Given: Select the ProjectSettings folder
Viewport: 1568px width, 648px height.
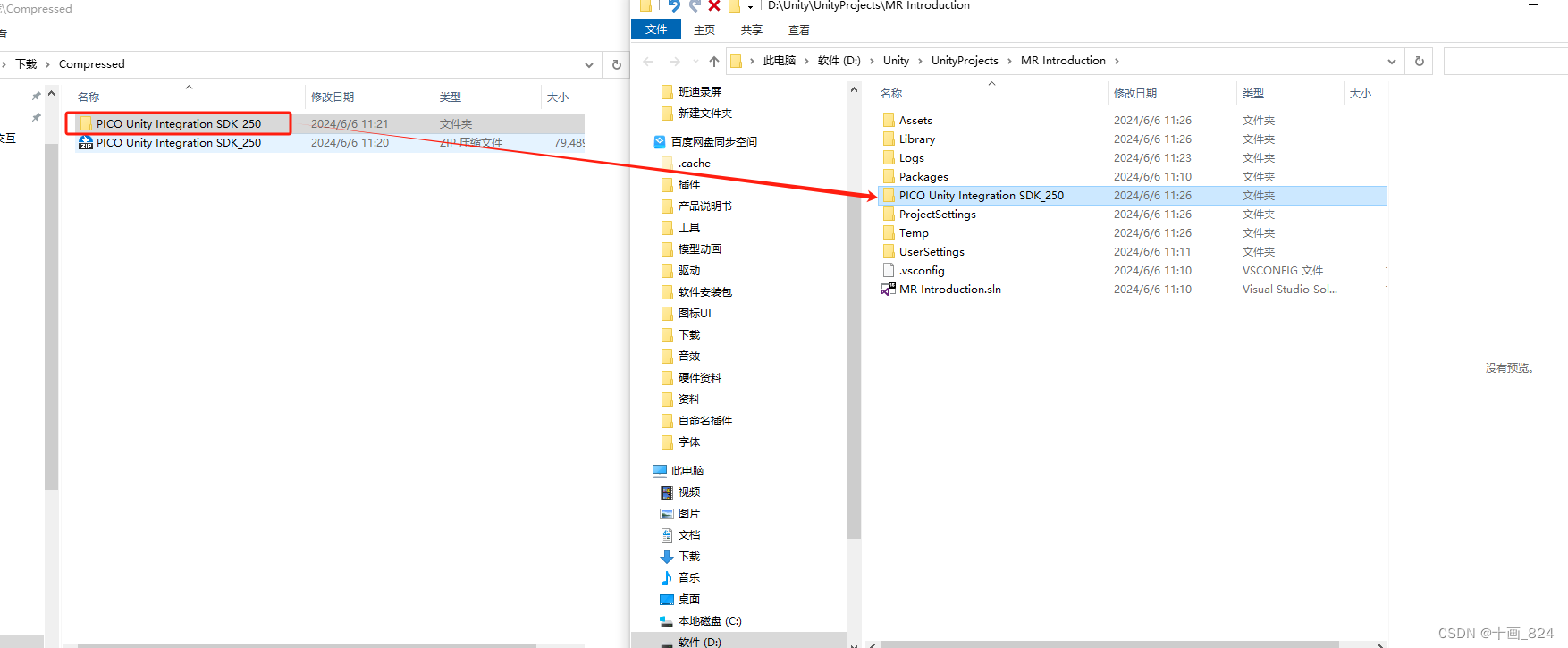Looking at the screenshot, I should coord(938,214).
